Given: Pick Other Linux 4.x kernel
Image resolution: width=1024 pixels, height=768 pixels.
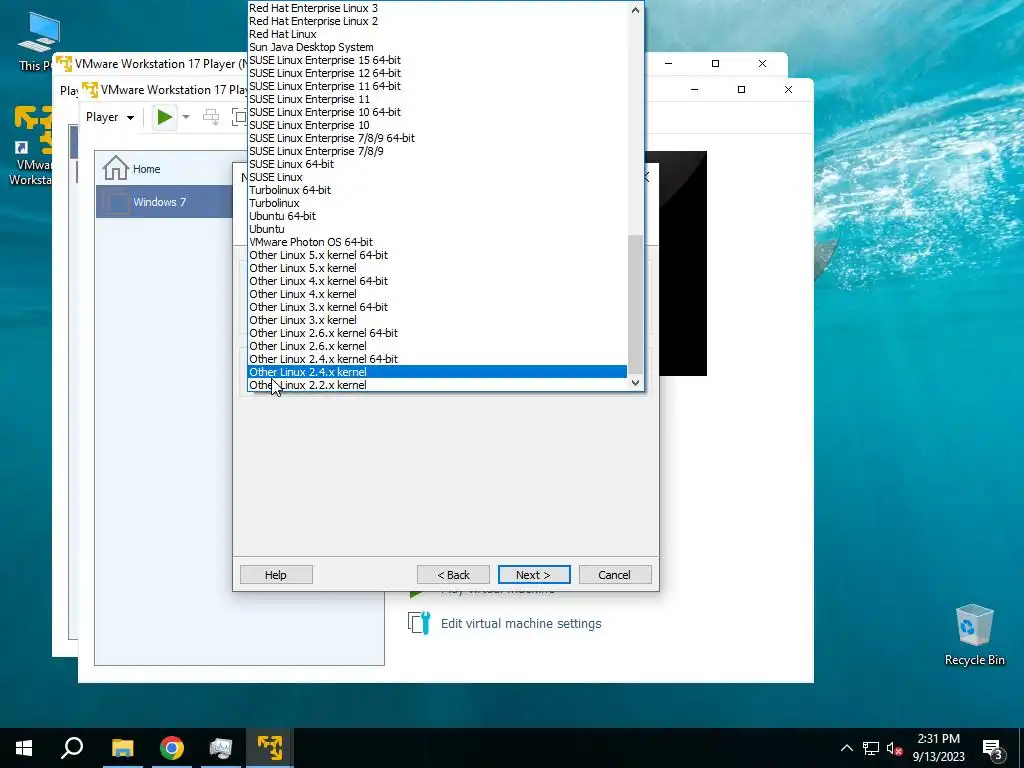Looking at the screenshot, I should 438,295.
